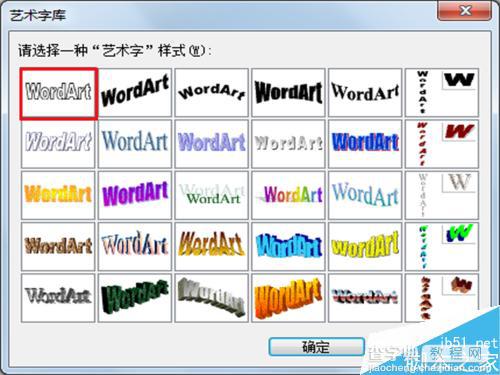Click the 艺术字库 window title
This screenshot has height=375, width=500.
(x=38, y=15)
